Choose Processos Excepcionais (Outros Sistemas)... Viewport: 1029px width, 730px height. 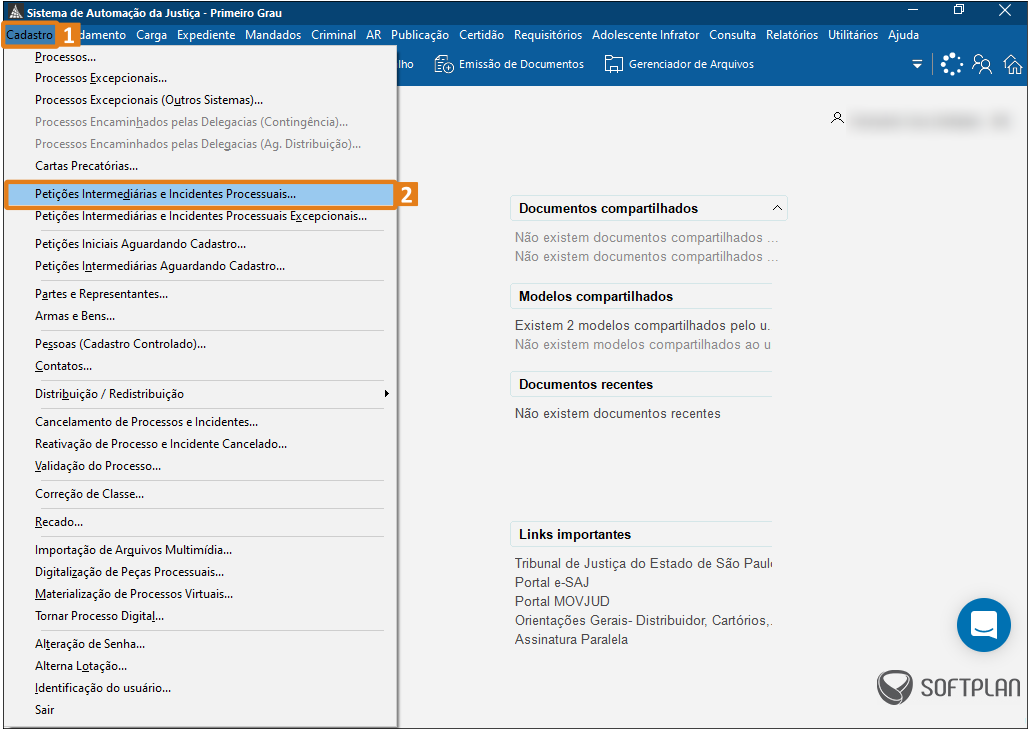tap(201, 100)
